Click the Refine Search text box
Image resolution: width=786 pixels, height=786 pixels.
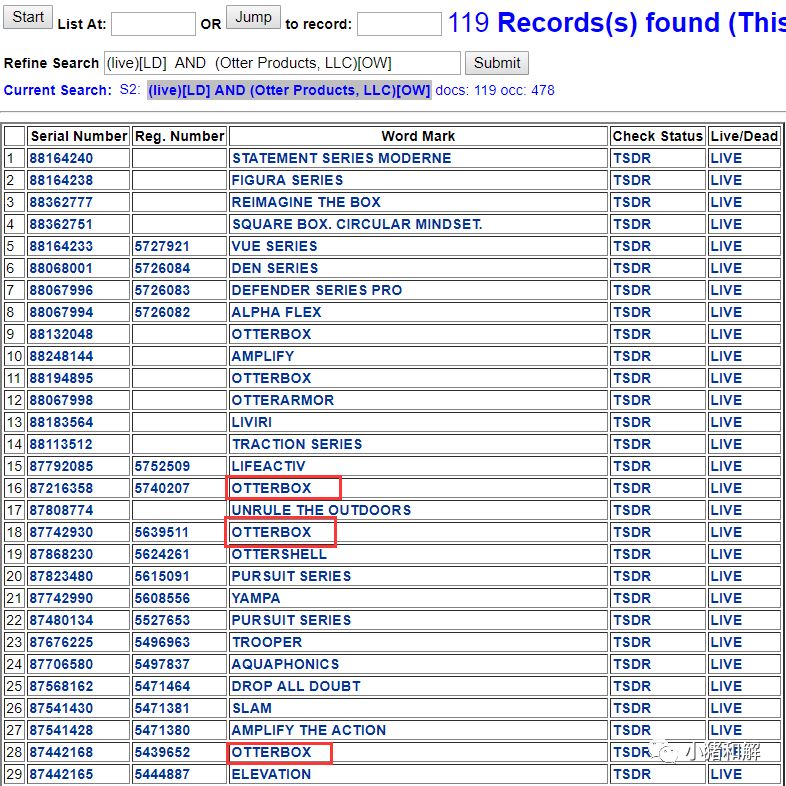pyautogui.click(x=282, y=63)
